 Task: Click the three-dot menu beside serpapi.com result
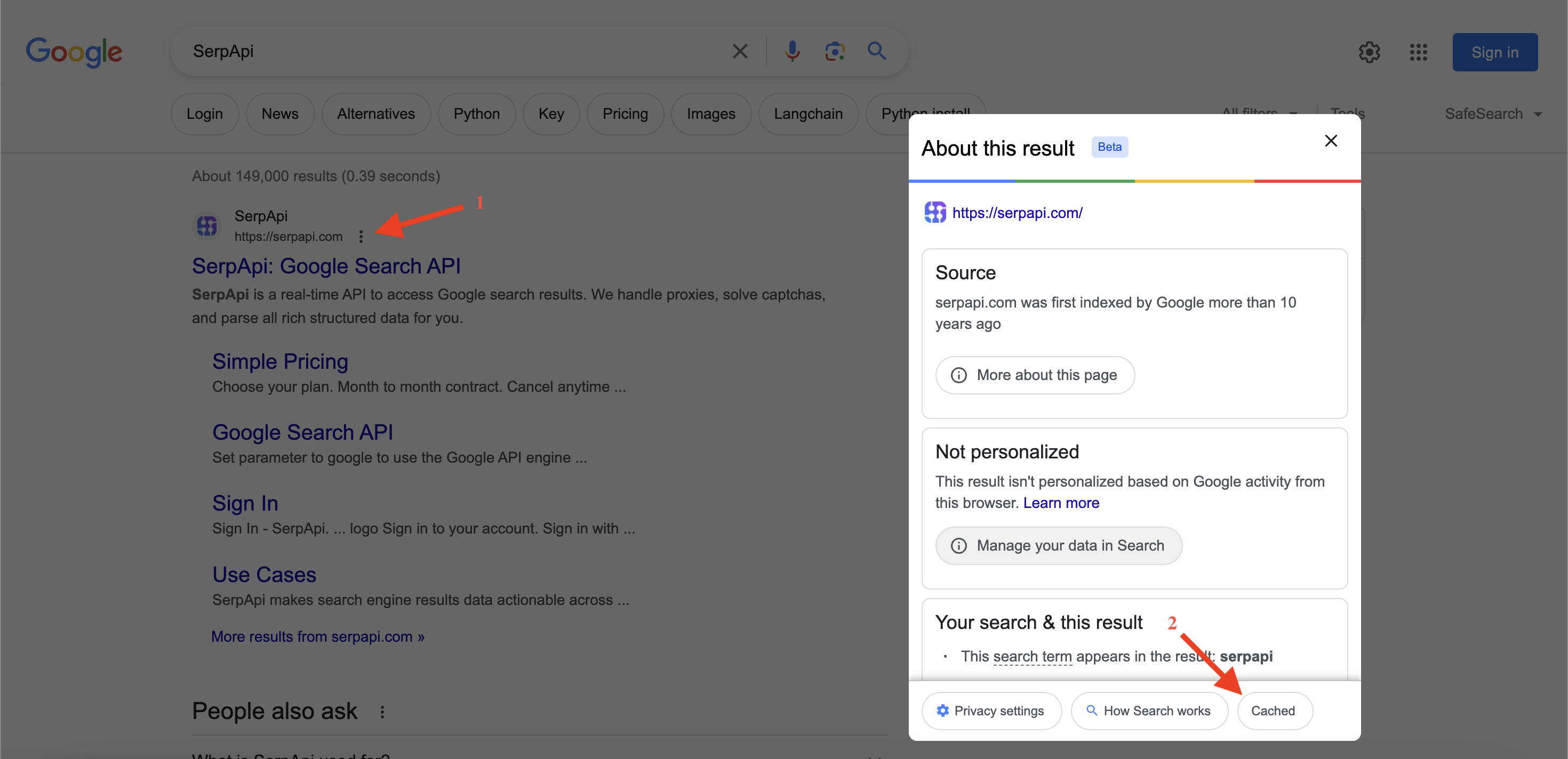coord(361,237)
